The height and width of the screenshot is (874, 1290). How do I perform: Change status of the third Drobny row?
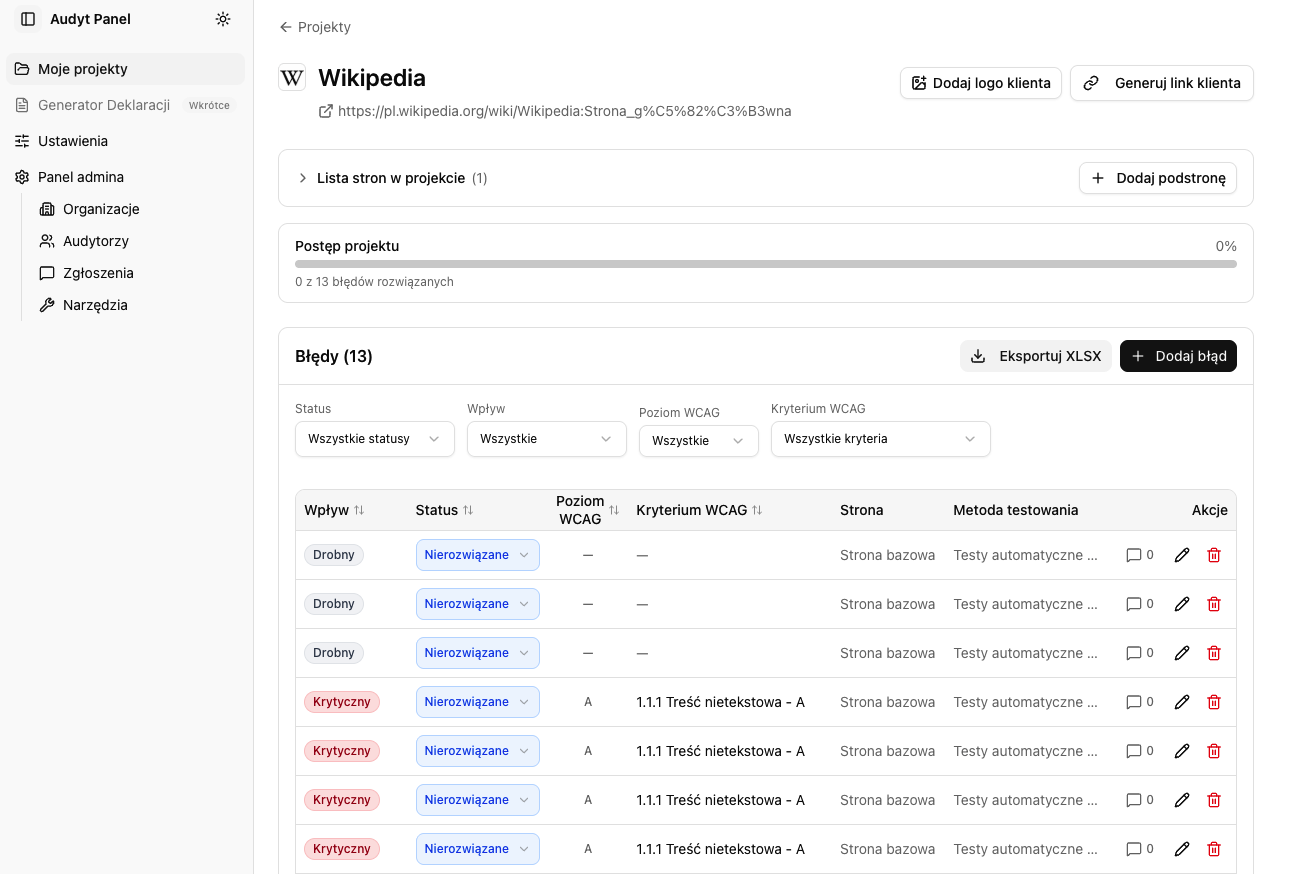(478, 653)
